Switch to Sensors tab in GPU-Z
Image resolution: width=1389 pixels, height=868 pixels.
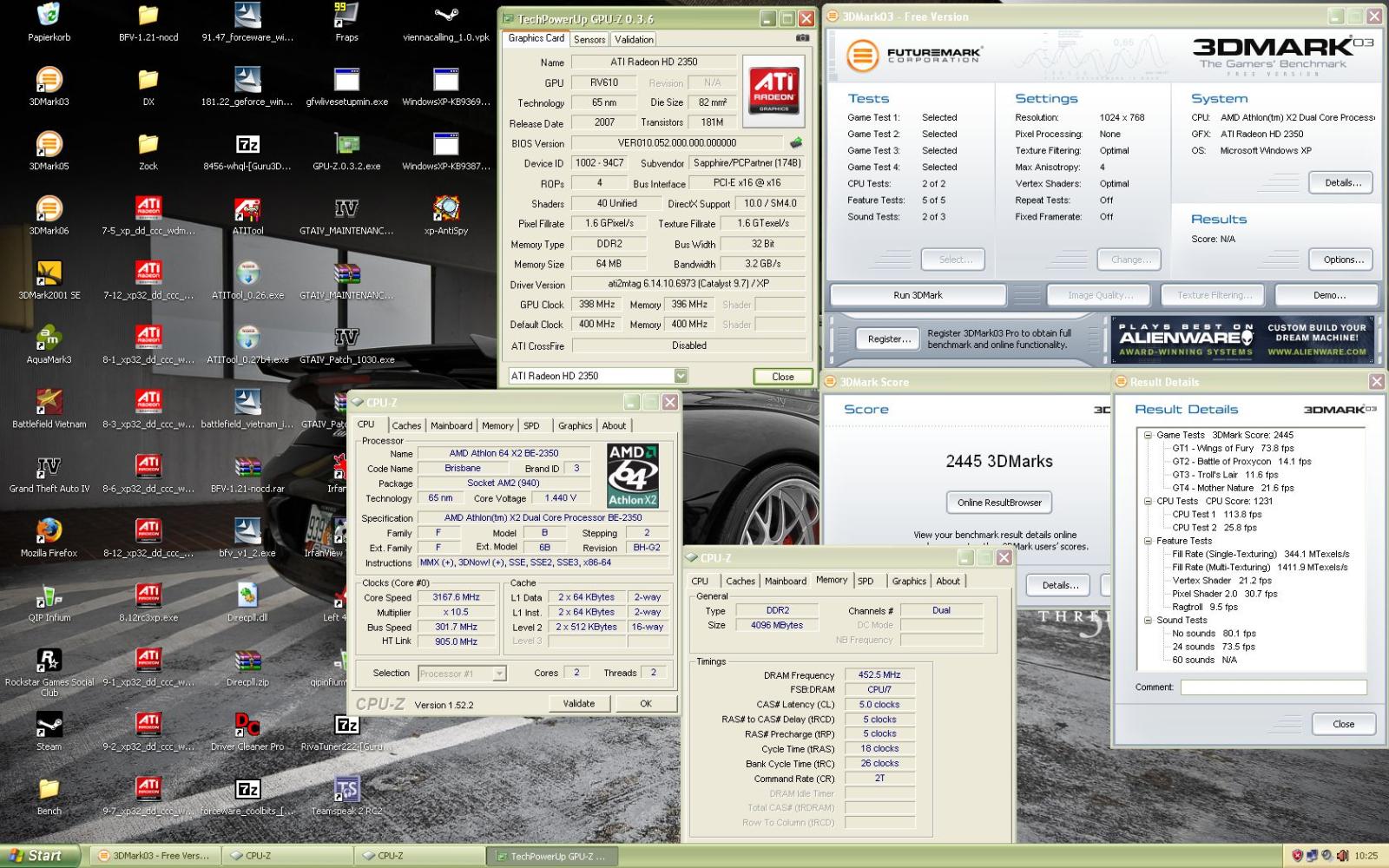pos(589,40)
